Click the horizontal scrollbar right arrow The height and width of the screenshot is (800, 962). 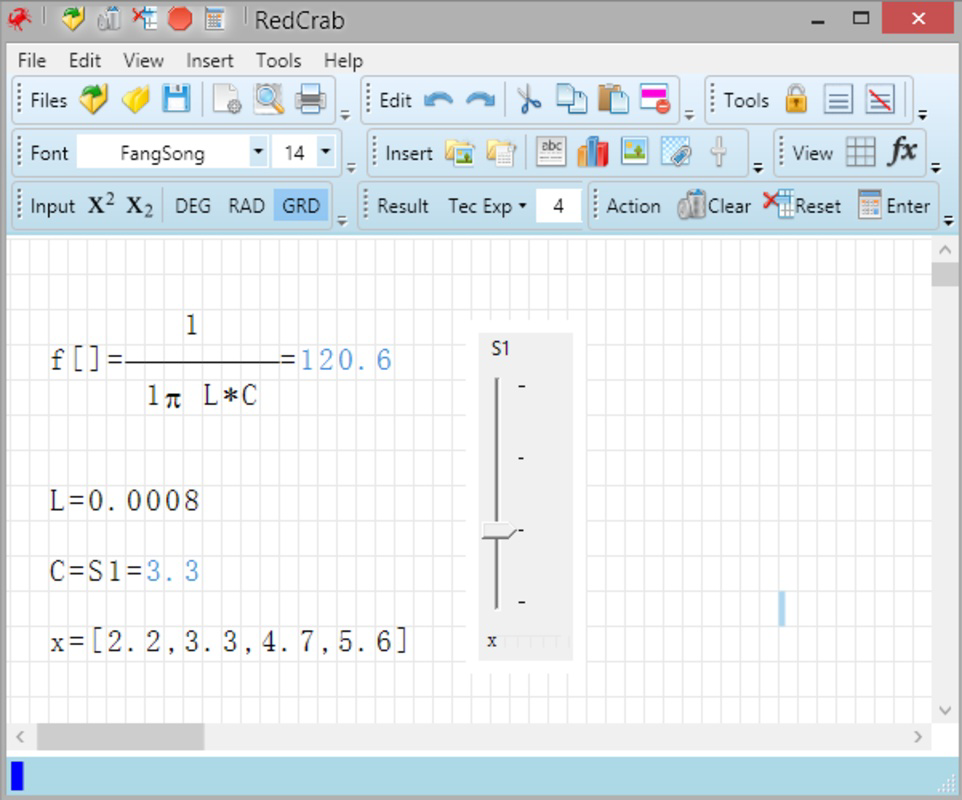pyautogui.click(x=918, y=736)
